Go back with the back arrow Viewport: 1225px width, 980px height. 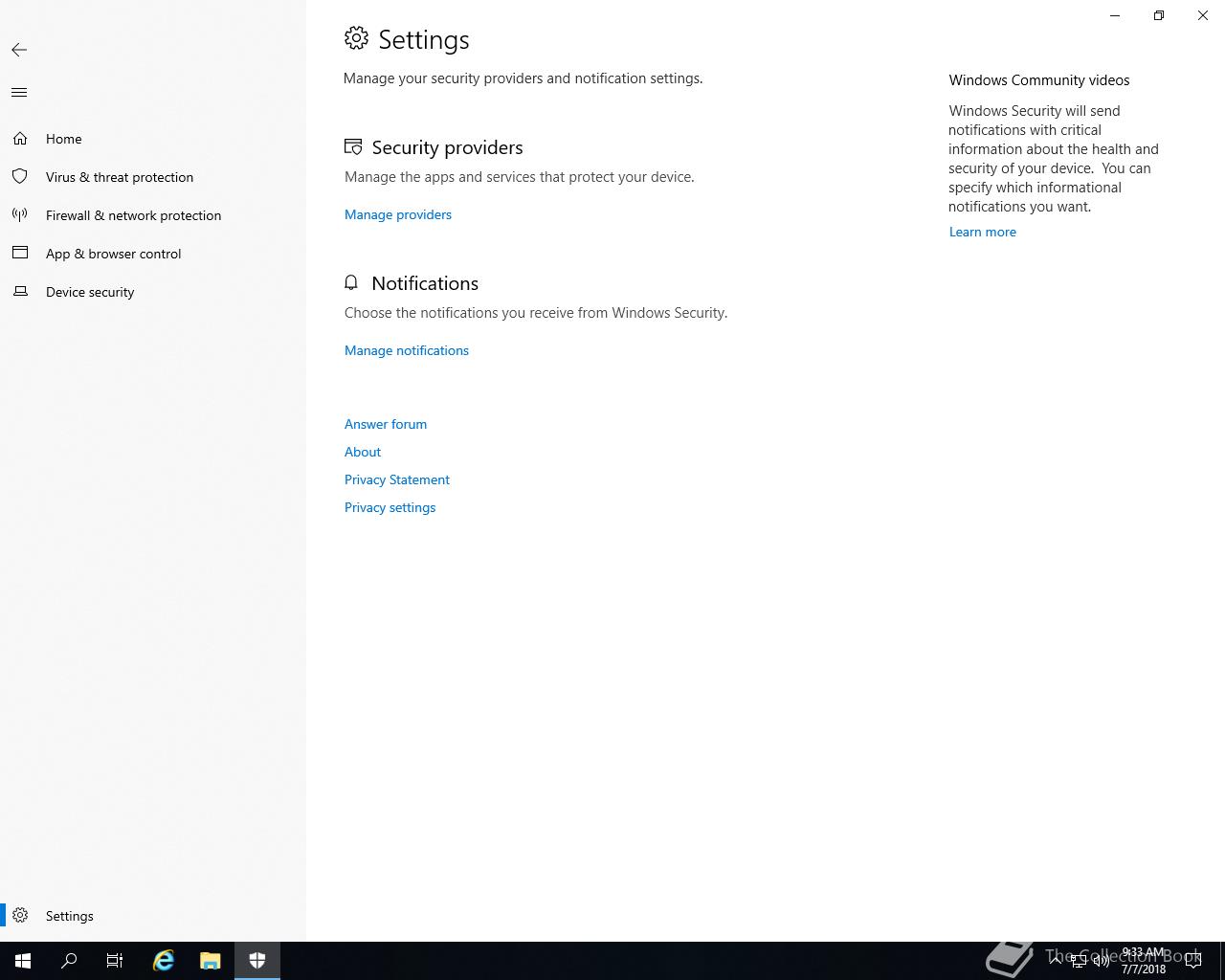click(x=19, y=50)
